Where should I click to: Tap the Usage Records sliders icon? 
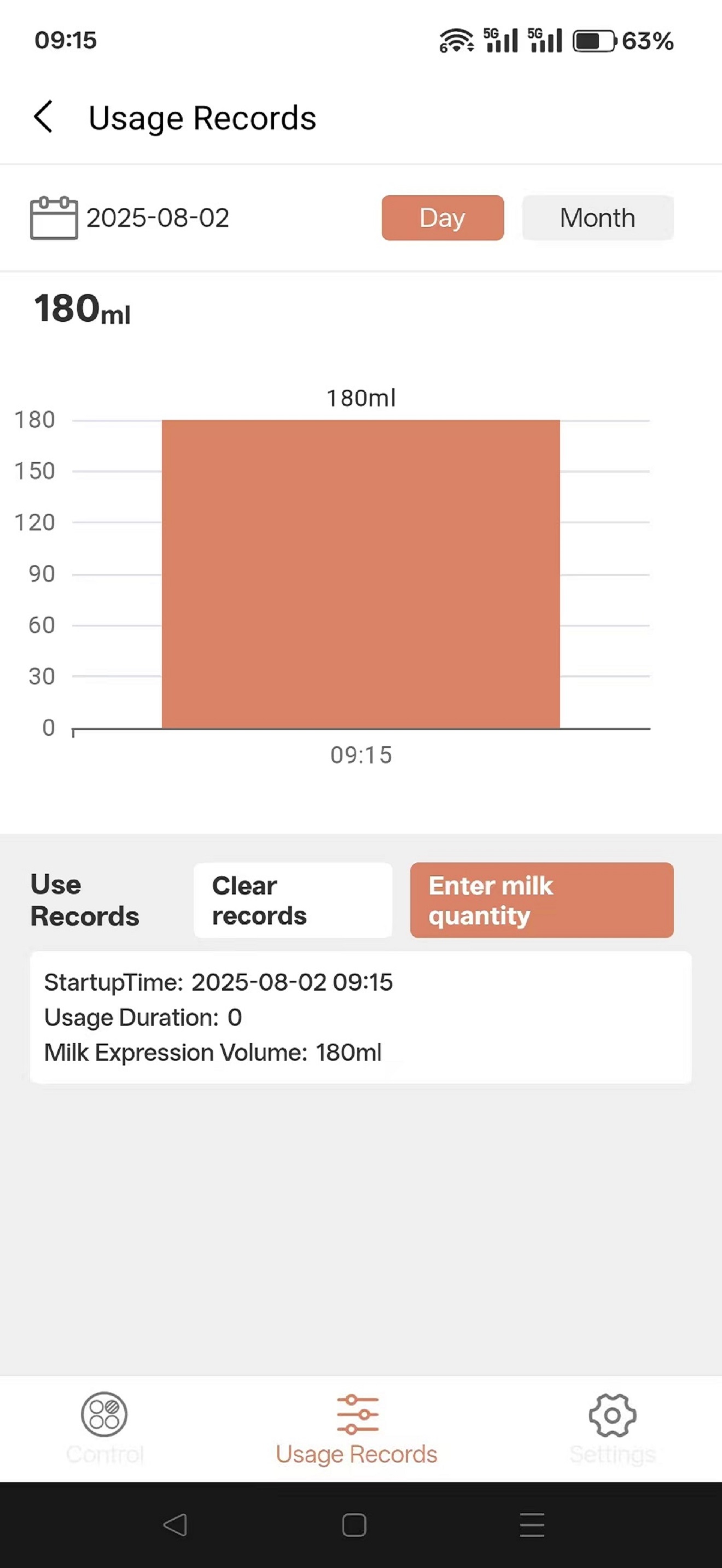click(357, 1413)
